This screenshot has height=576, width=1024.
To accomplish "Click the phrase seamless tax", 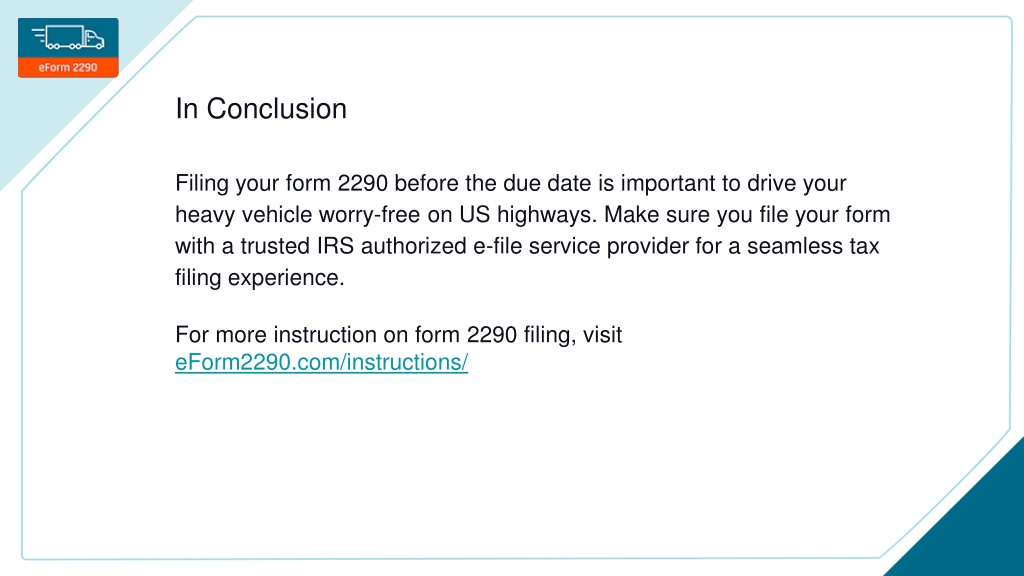I will [x=813, y=246].
